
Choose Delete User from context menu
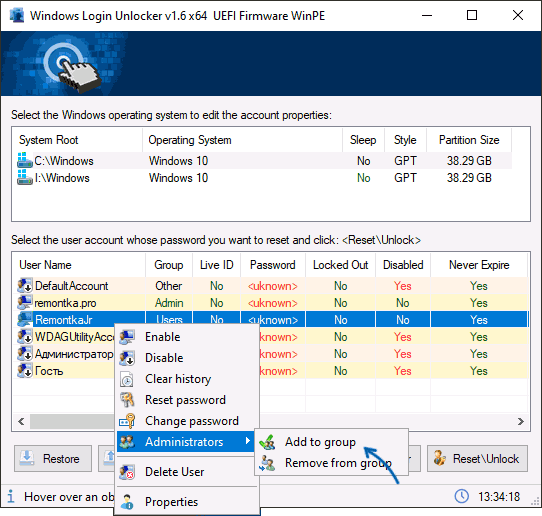(187, 472)
